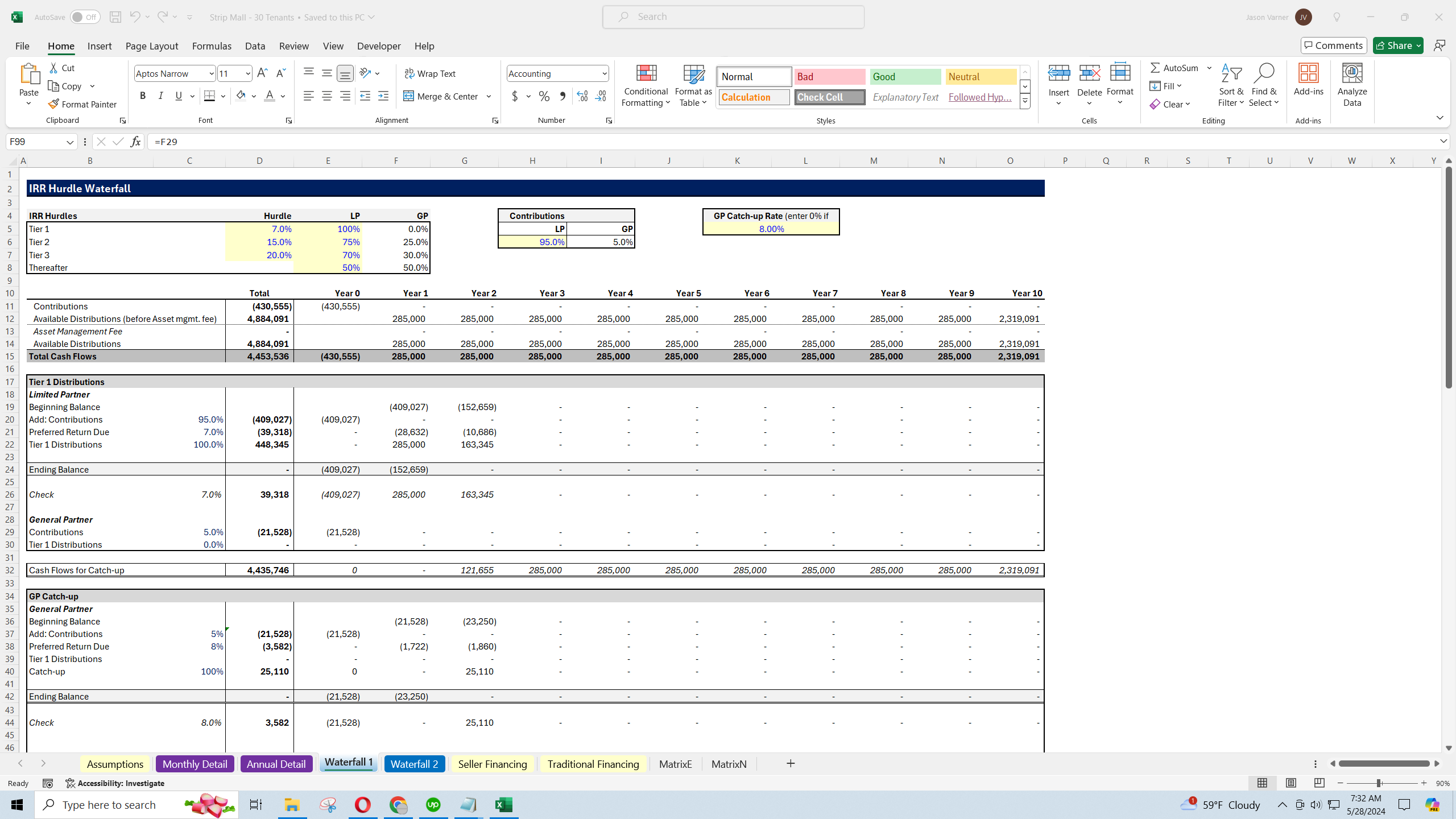Open the font name dropdown
Image resolution: width=1456 pixels, height=819 pixels.
pos(211,73)
